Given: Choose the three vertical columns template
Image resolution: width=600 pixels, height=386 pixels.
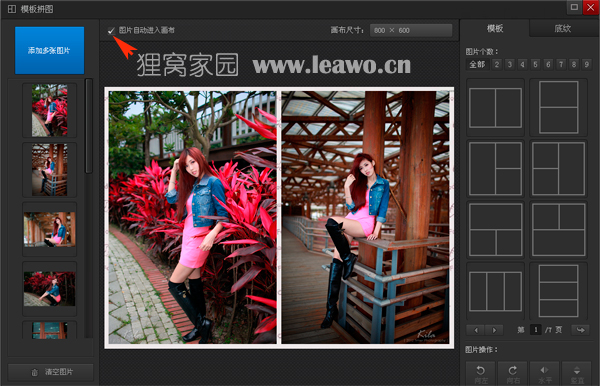Looking at the screenshot, I should (495, 291).
